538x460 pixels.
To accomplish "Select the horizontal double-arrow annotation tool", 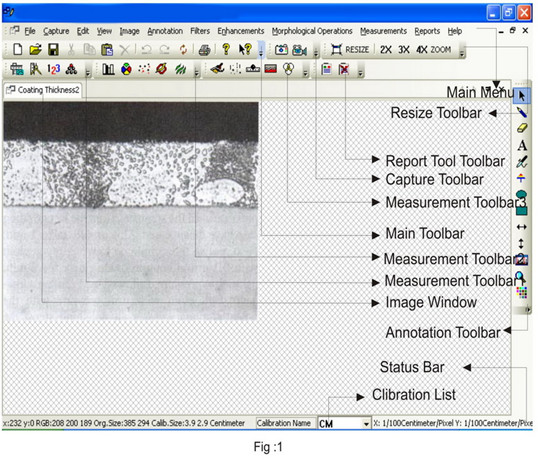I will click(522, 227).
